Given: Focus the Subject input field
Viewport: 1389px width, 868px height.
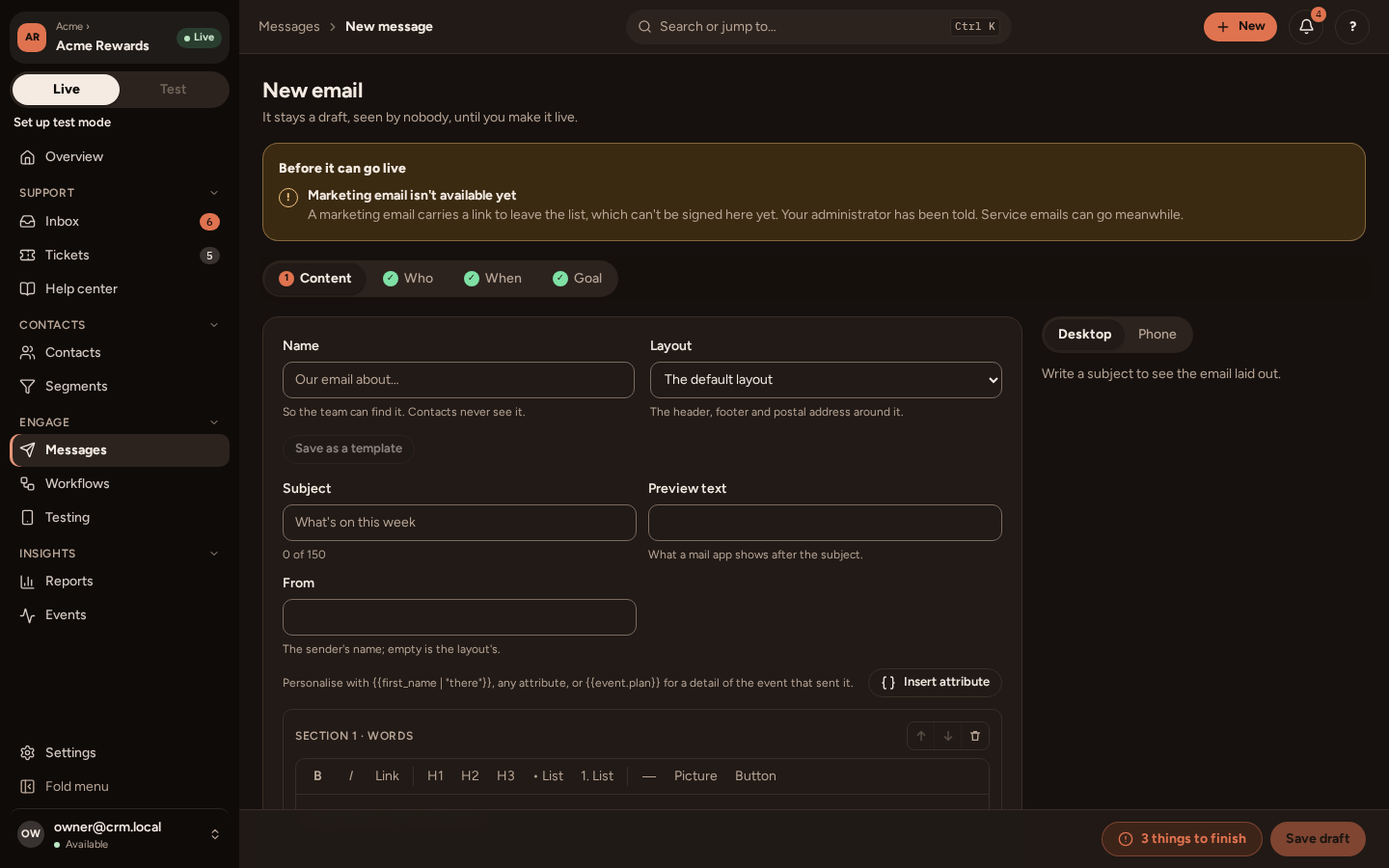Looking at the screenshot, I should tap(459, 523).
